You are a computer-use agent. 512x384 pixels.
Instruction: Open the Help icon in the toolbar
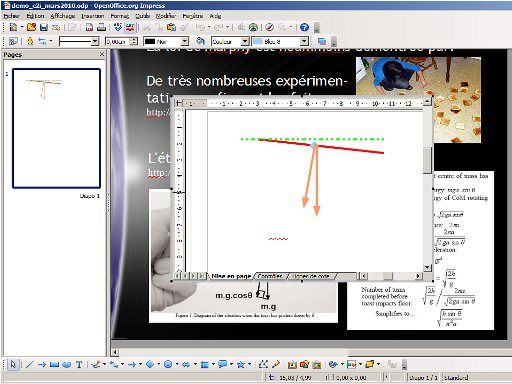pyautogui.click(x=304, y=27)
